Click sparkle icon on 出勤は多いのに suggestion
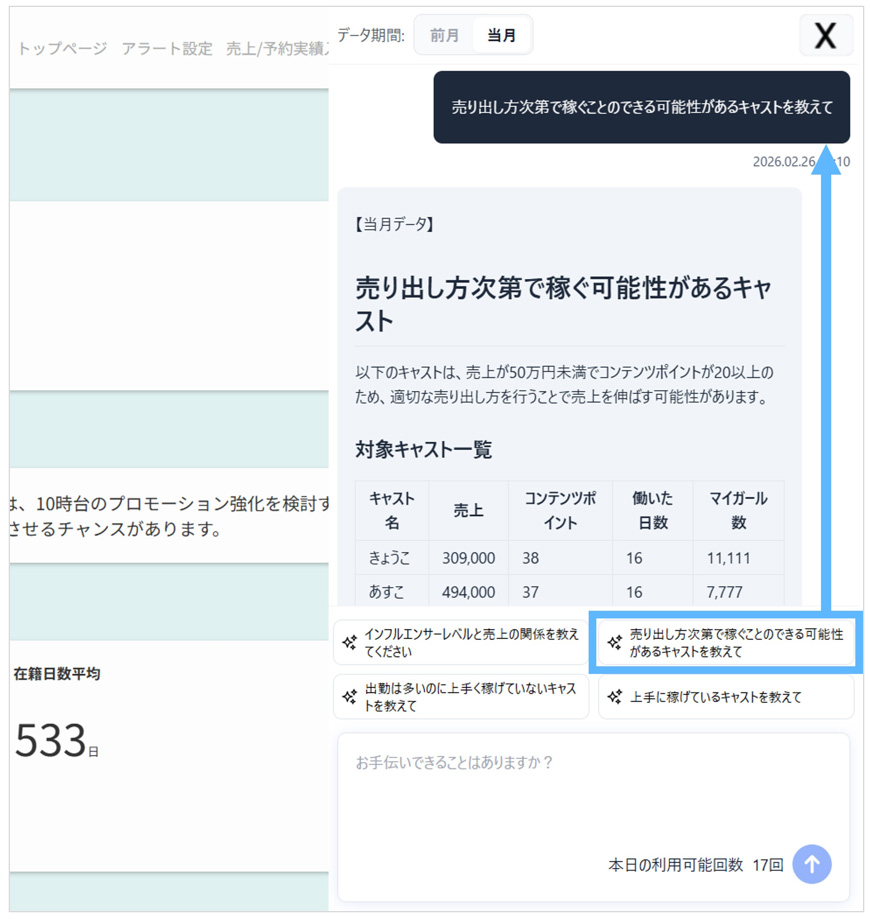Image resolution: width=870 pixels, height=919 pixels. pos(350,697)
